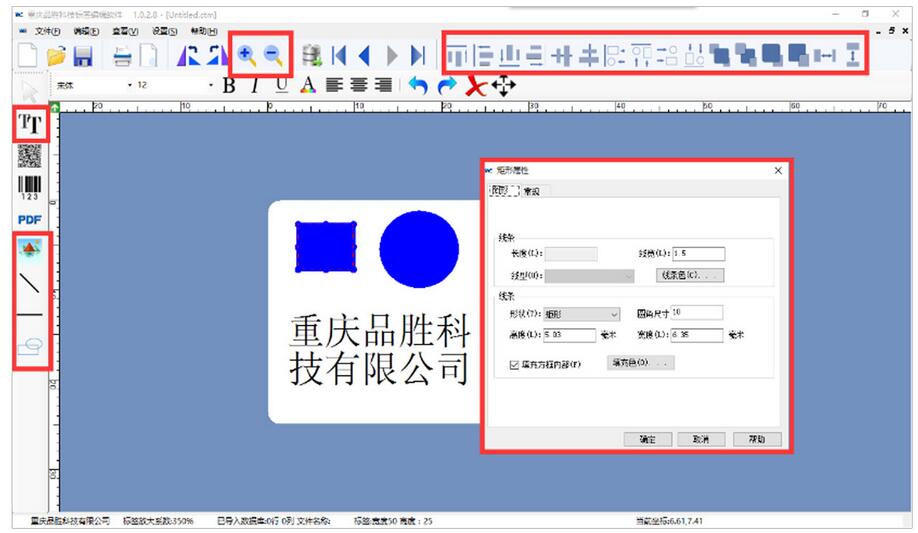The width and height of the screenshot is (918, 533).
Task: Redo the last undone action
Action: click(x=447, y=86)
